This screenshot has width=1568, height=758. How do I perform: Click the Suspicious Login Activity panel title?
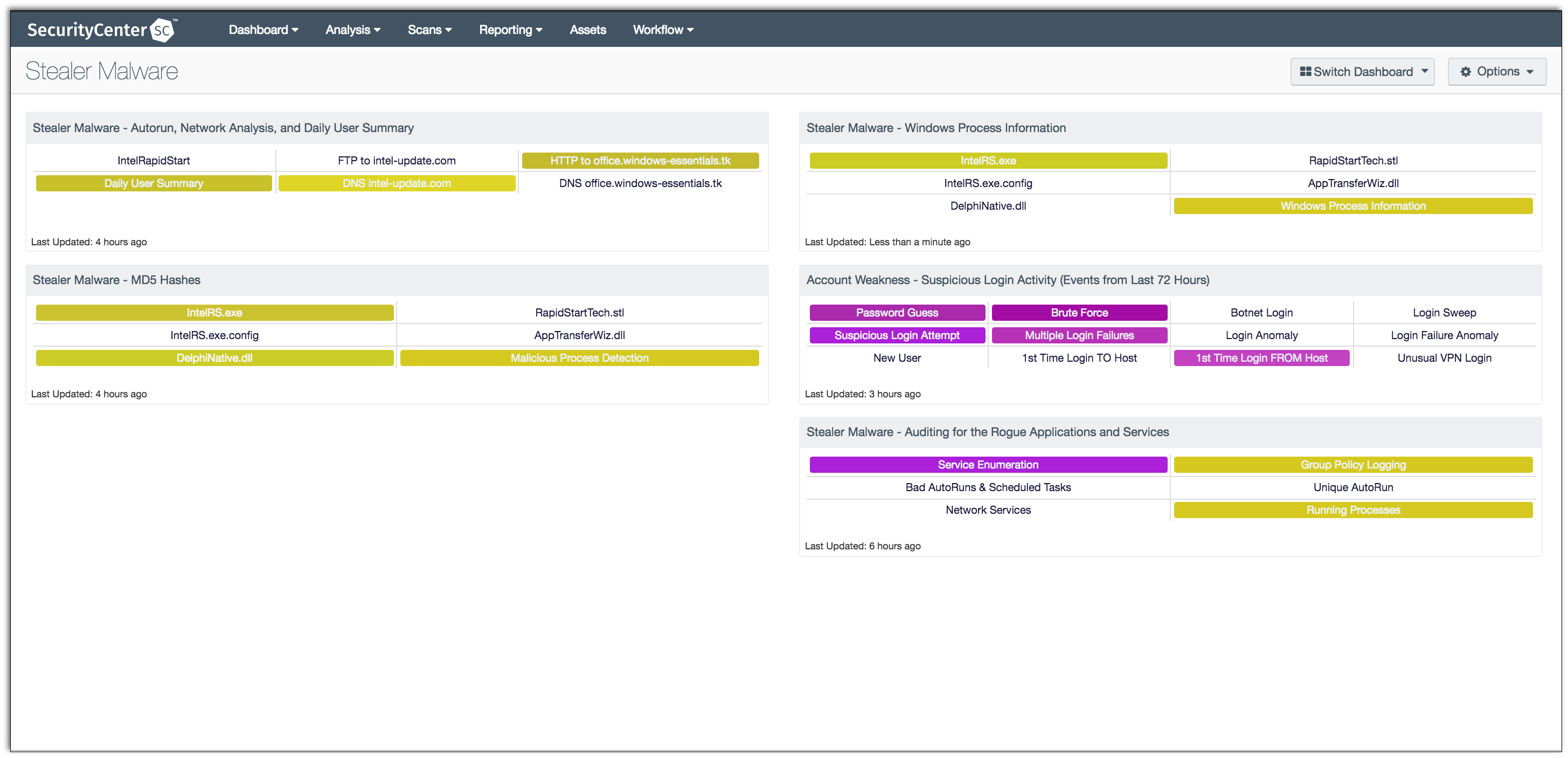(x=1008, y=280)
